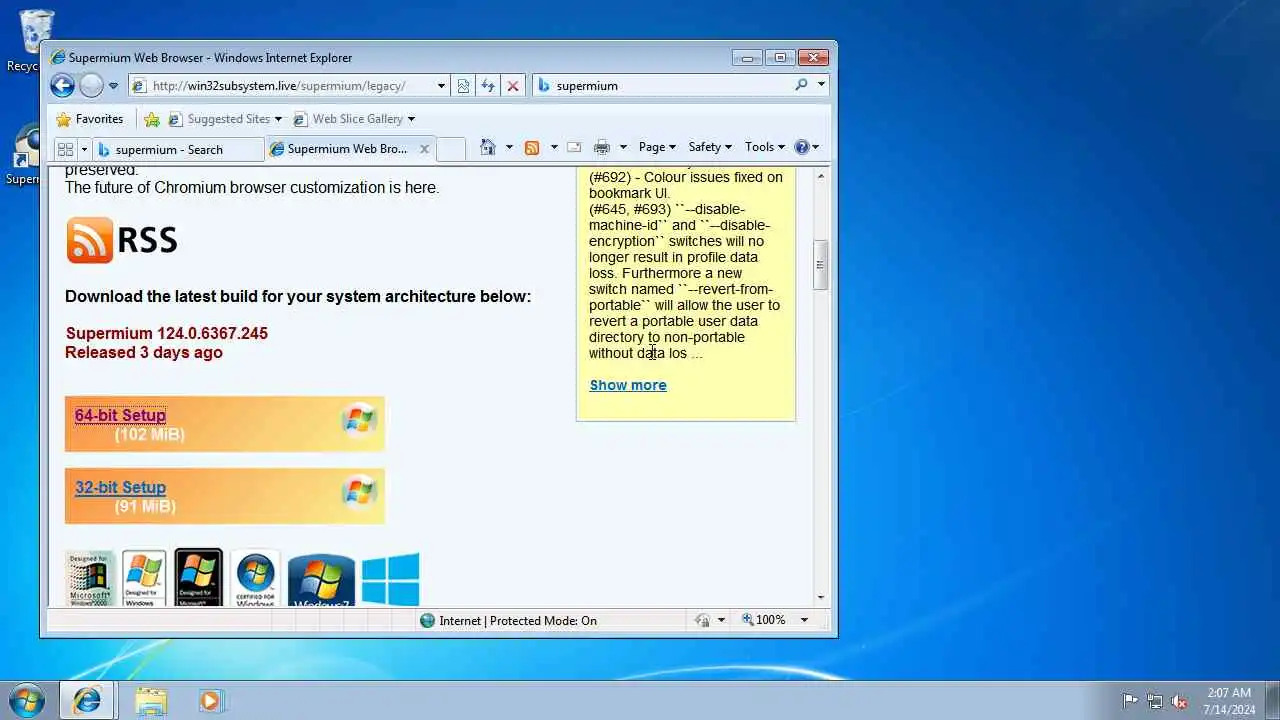
Task: Click the Supermium version 124.0.6367.245 text
Action: (167, 333)
